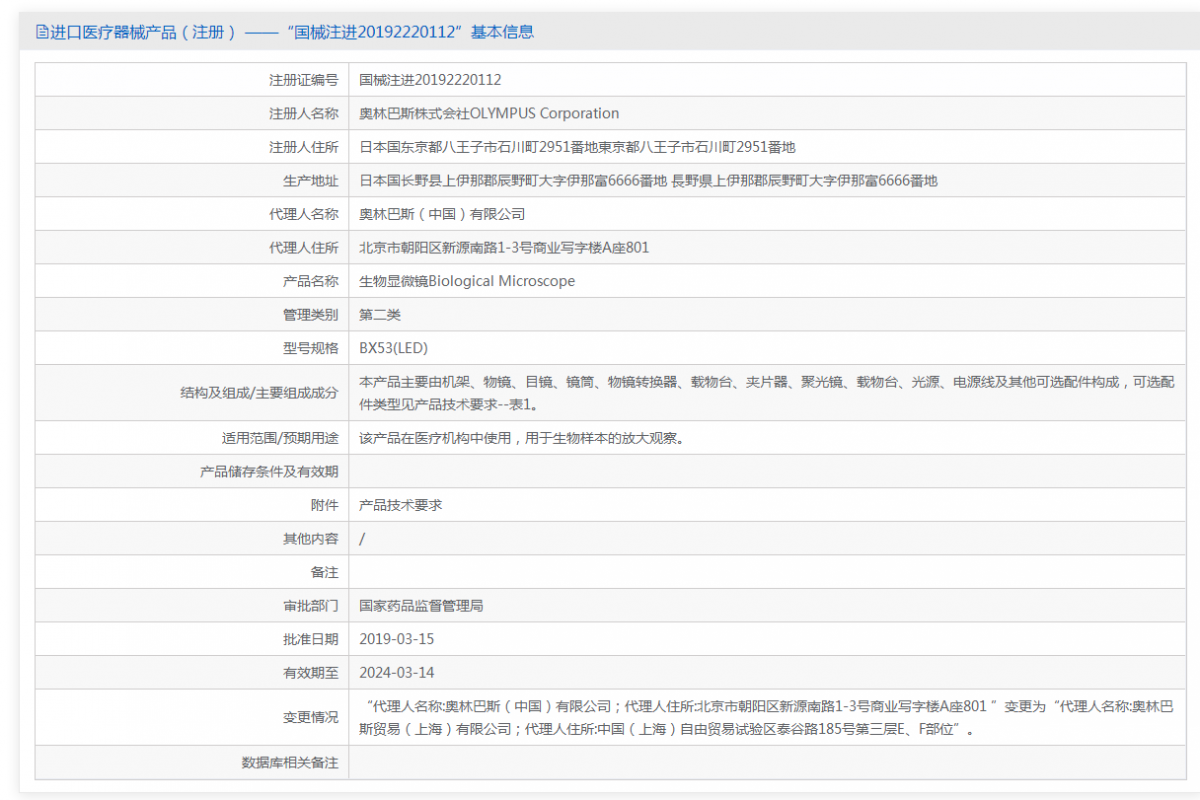
Task: Select the "产品名称" row label
Action: pos(311,281)
